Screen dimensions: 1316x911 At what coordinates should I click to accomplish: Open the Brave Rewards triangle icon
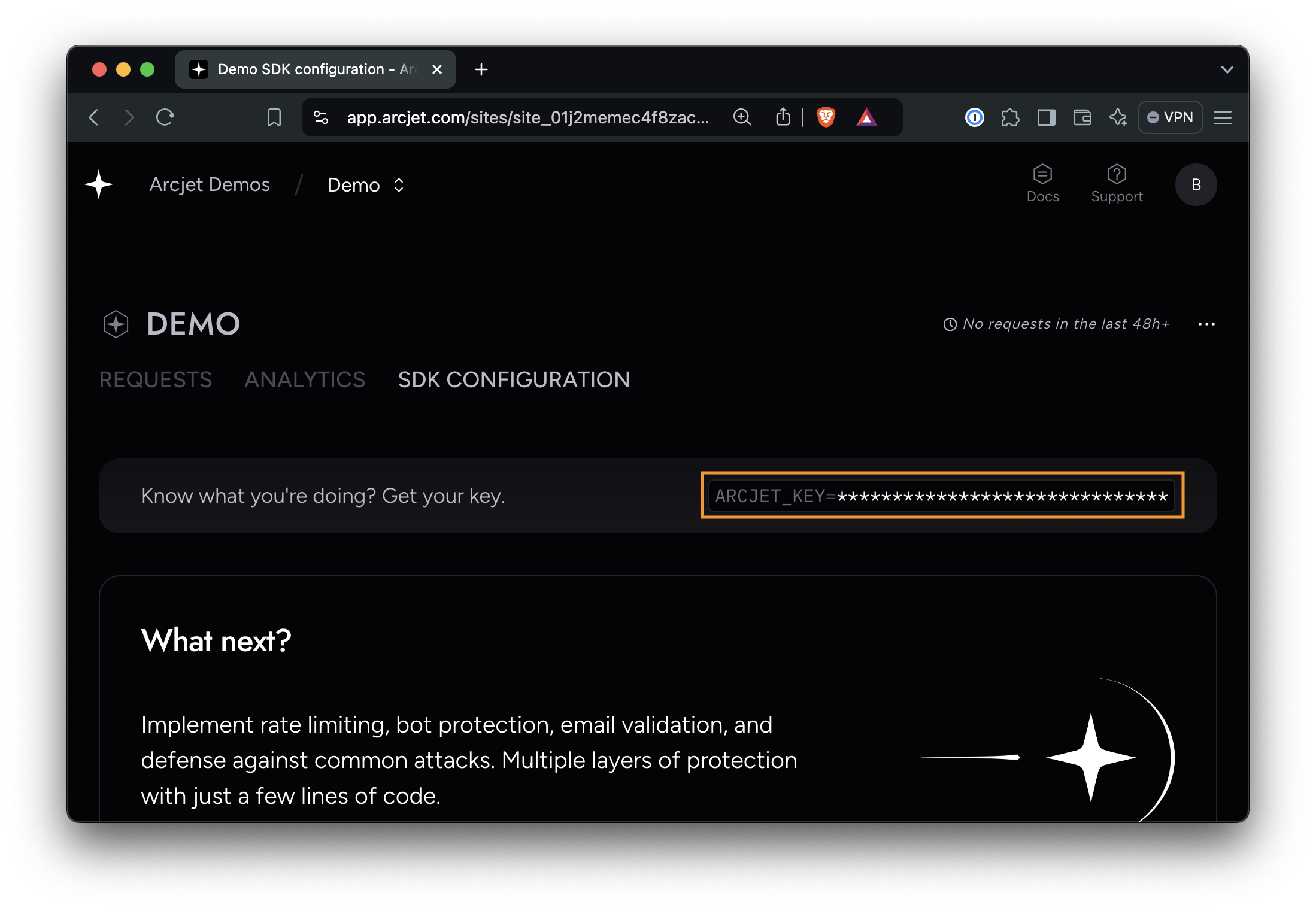tap(868, 117)
